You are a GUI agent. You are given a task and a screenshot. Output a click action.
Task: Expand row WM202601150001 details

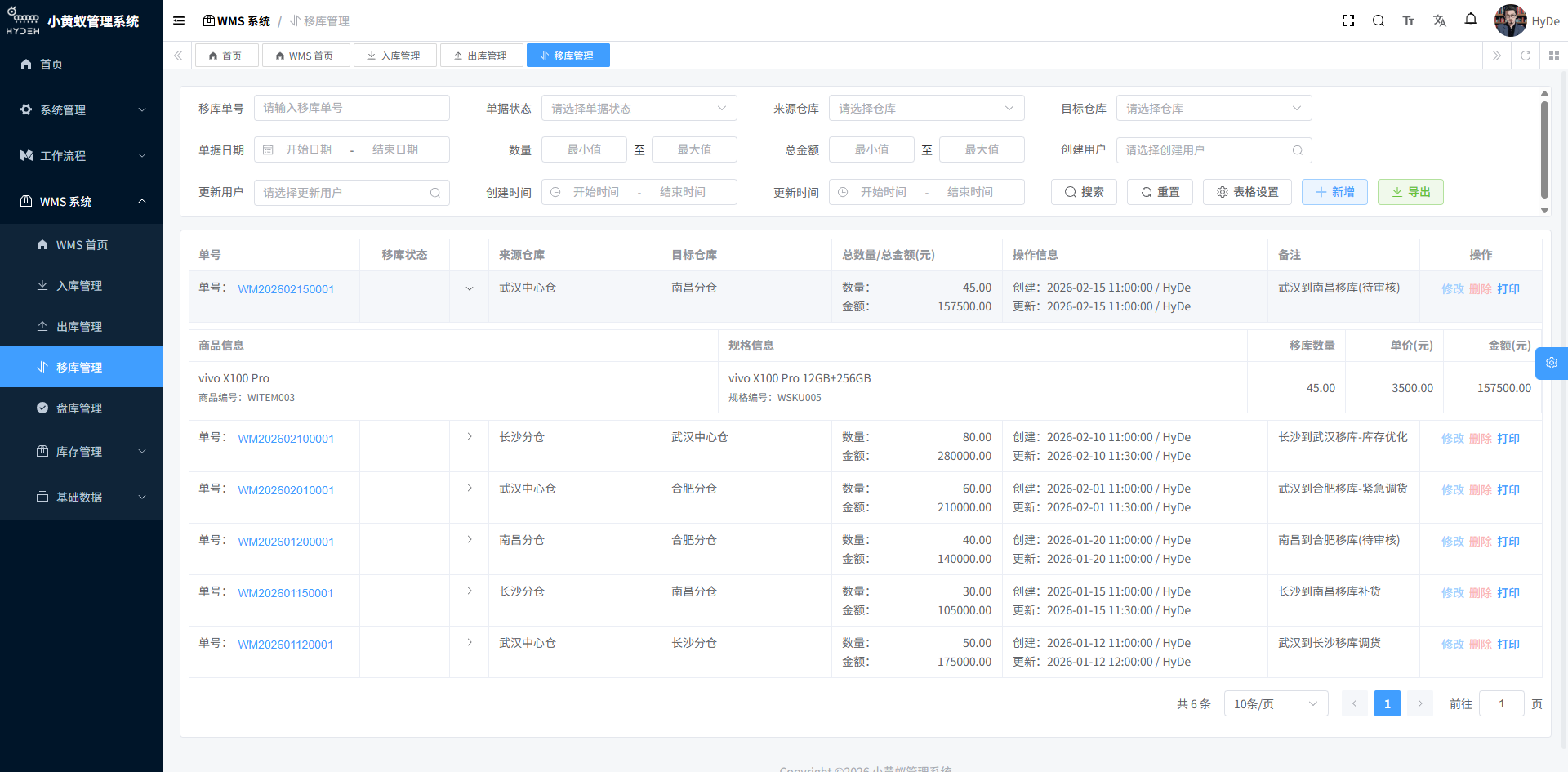pos(470,591)
